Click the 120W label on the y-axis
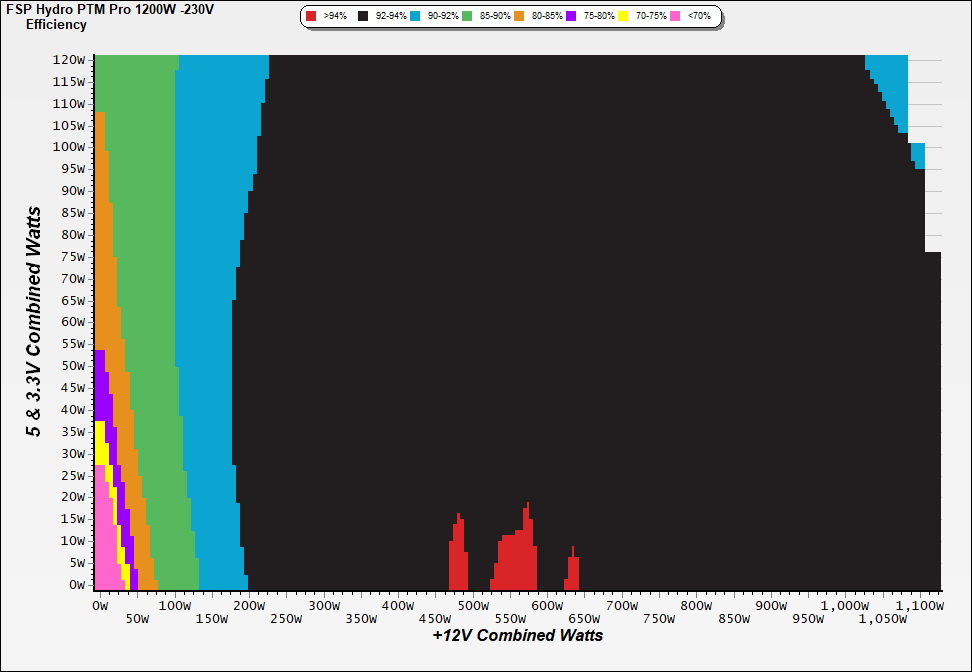This screenshot has width=972, height=672. pos(69,59)
